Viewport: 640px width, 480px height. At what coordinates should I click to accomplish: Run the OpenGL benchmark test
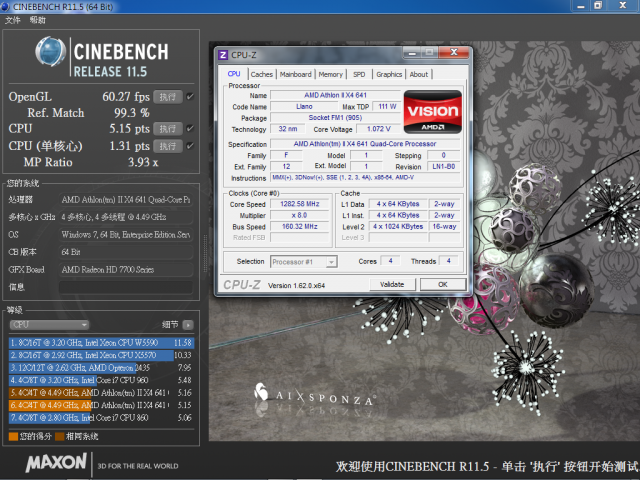168,97
